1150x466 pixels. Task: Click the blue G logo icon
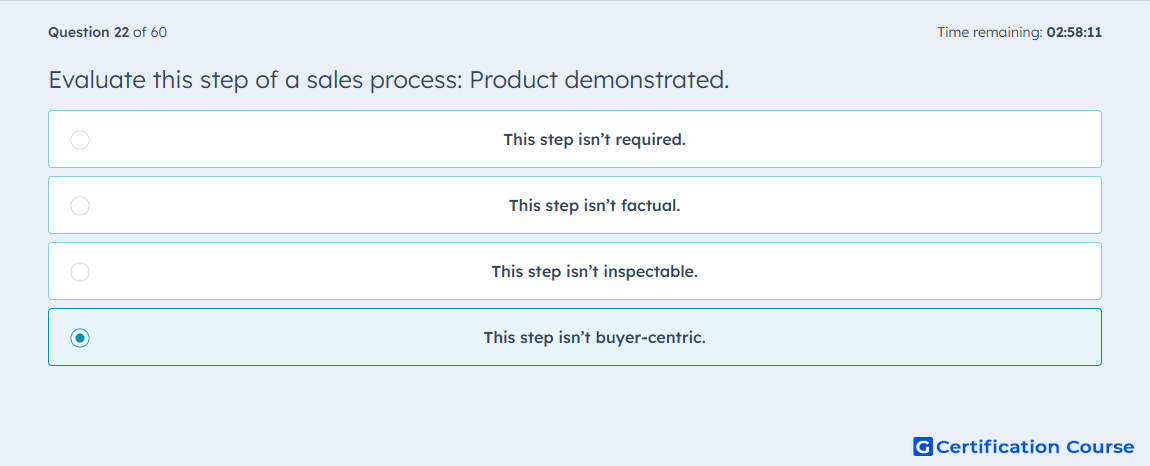pyautogui.click(x=923, y=446)
